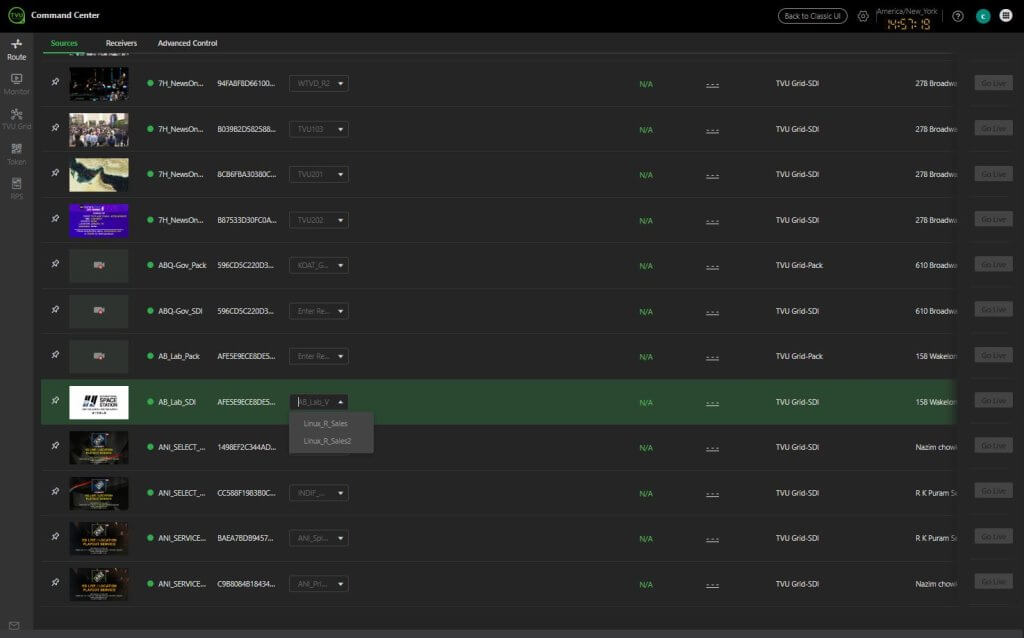1024x638 pixels.
Task: Toggle pin on source CC588F198380C row
Action: pyautogui.click(x=55, y=491)
